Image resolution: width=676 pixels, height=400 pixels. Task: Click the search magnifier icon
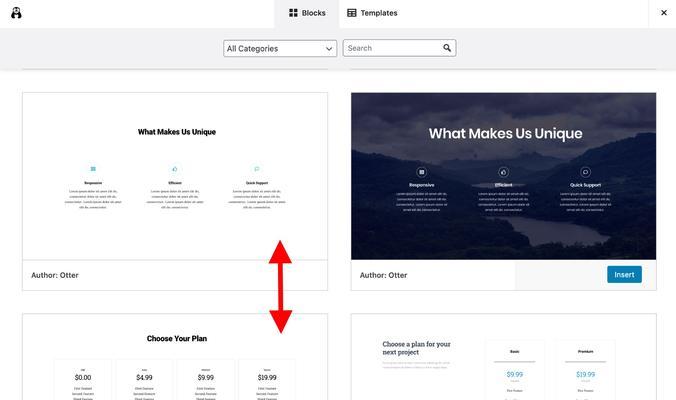[447, 48]
